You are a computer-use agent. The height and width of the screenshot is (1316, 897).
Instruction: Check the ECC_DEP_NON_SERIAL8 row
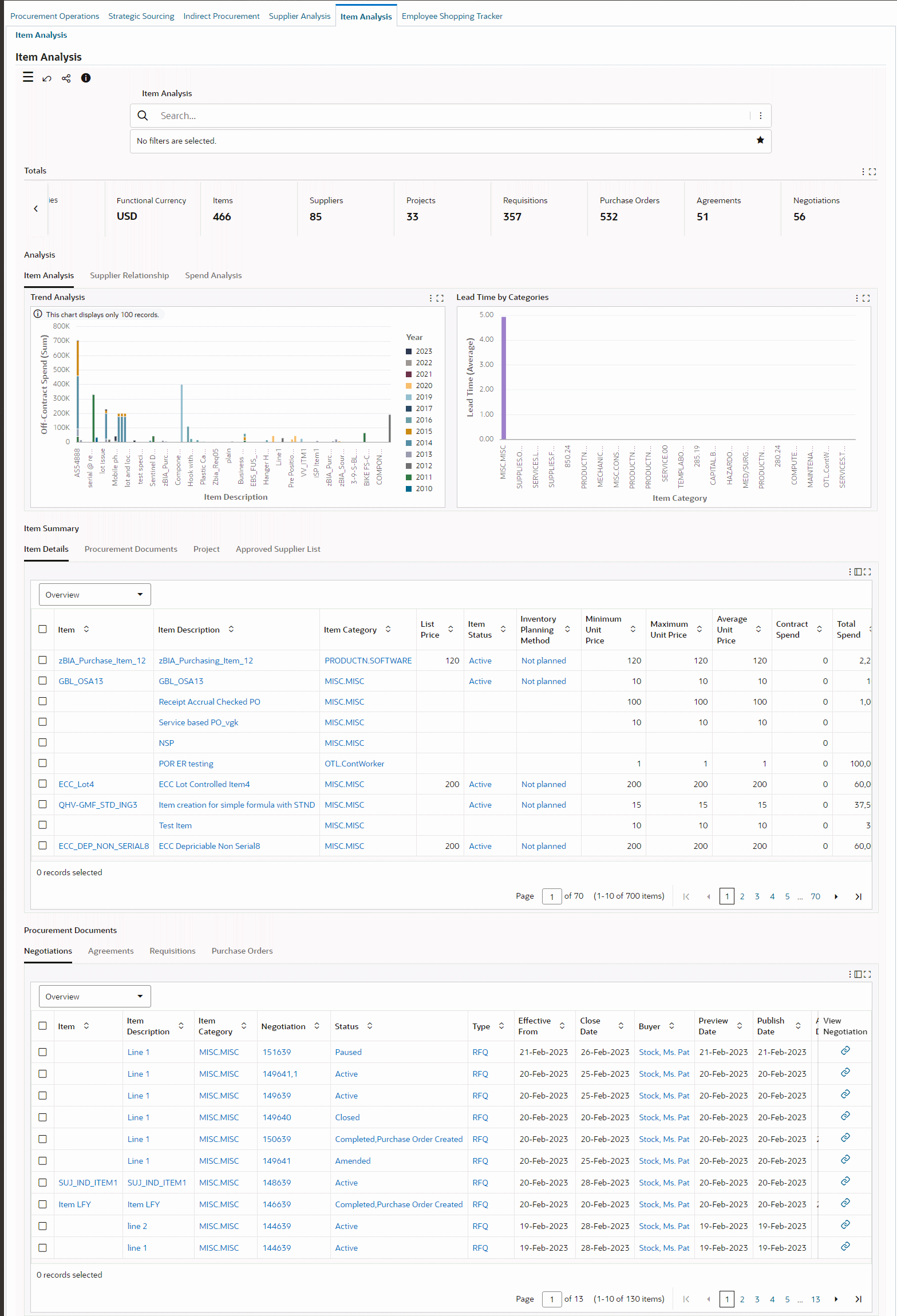coord(42,845)
